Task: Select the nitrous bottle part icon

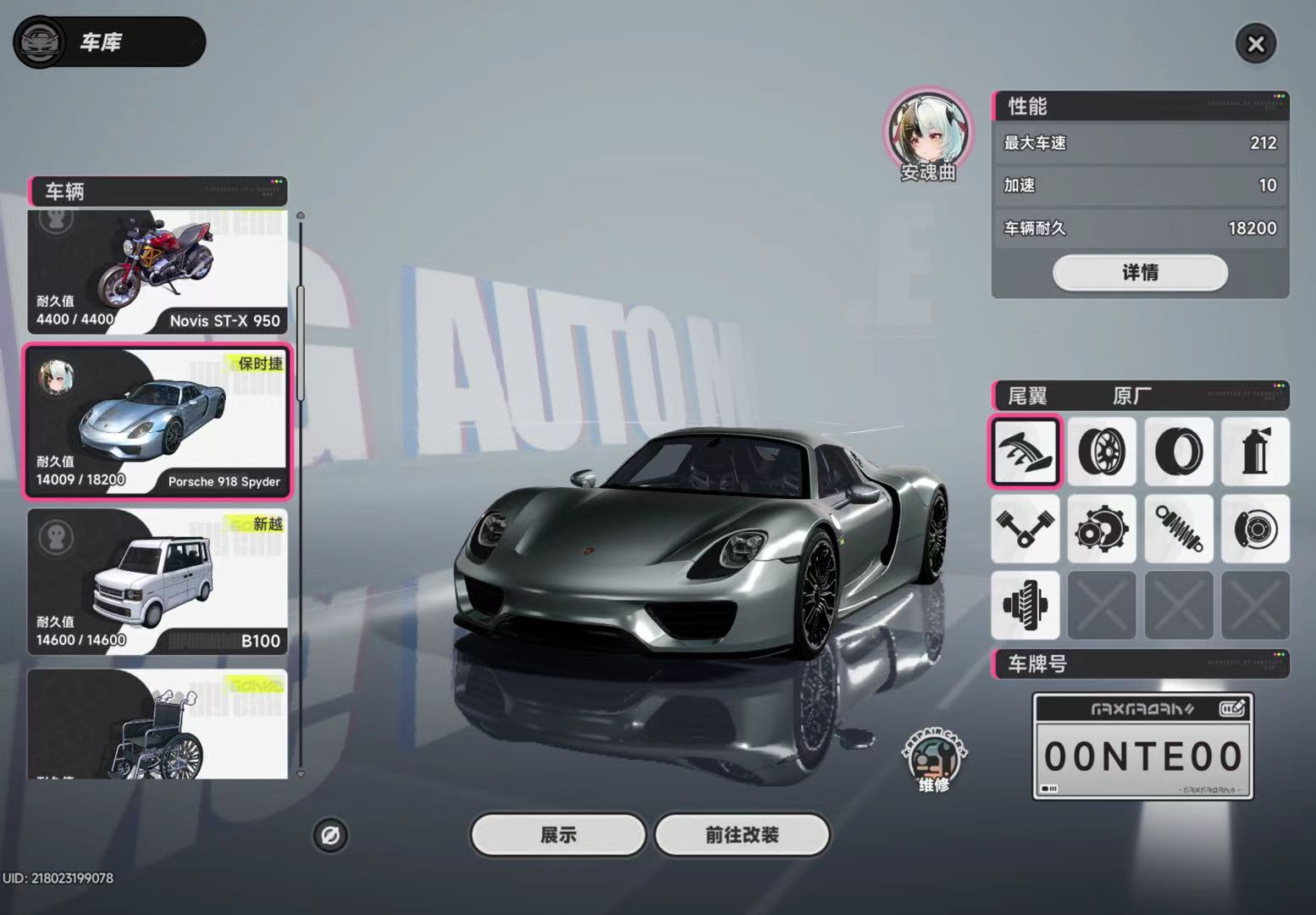Action: pos(1255,452)
